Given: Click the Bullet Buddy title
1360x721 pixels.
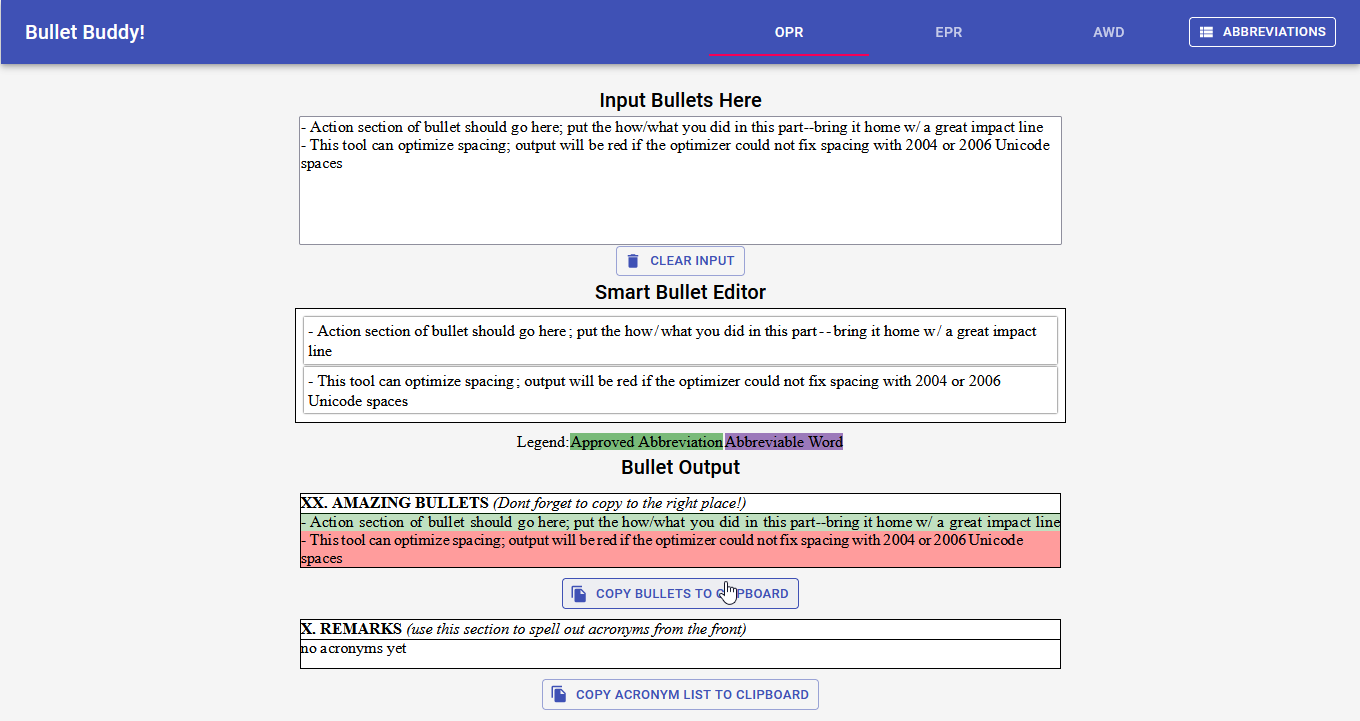Looking at the screenshot, I should coord(85,31).
